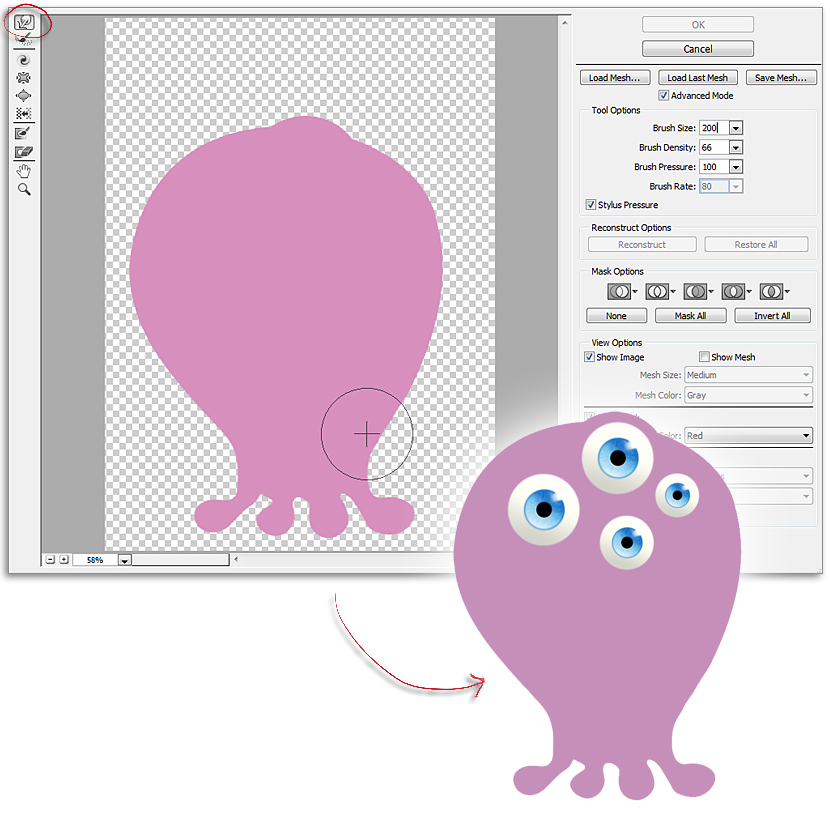Screen dimensions: 830x830
Task: Click the Save Mesh button
Action: coord(781,78)
